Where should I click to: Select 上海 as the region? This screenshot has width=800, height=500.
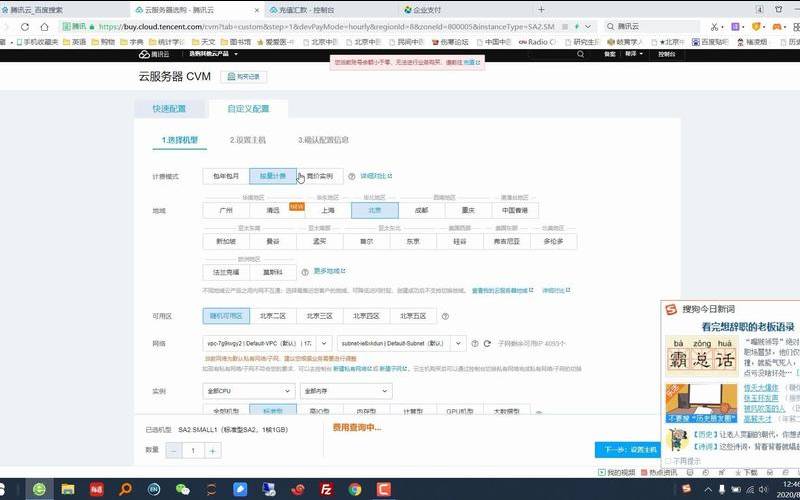[x=327, y=211]
